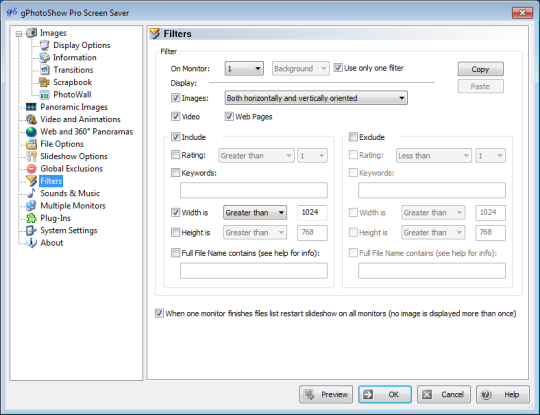This screenshot has width=540, height=415.
Task: Click the Sounds & Music note icon
Action: coord(31,193)
